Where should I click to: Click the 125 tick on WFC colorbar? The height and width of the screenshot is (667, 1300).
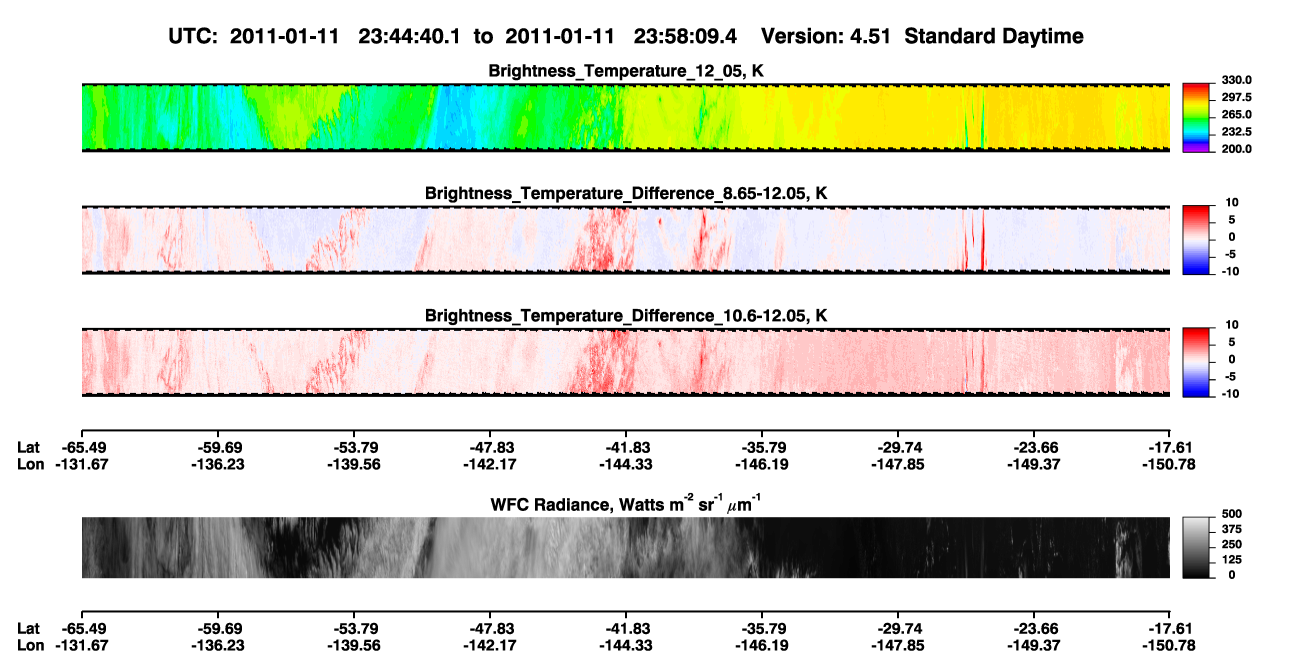1230,559
